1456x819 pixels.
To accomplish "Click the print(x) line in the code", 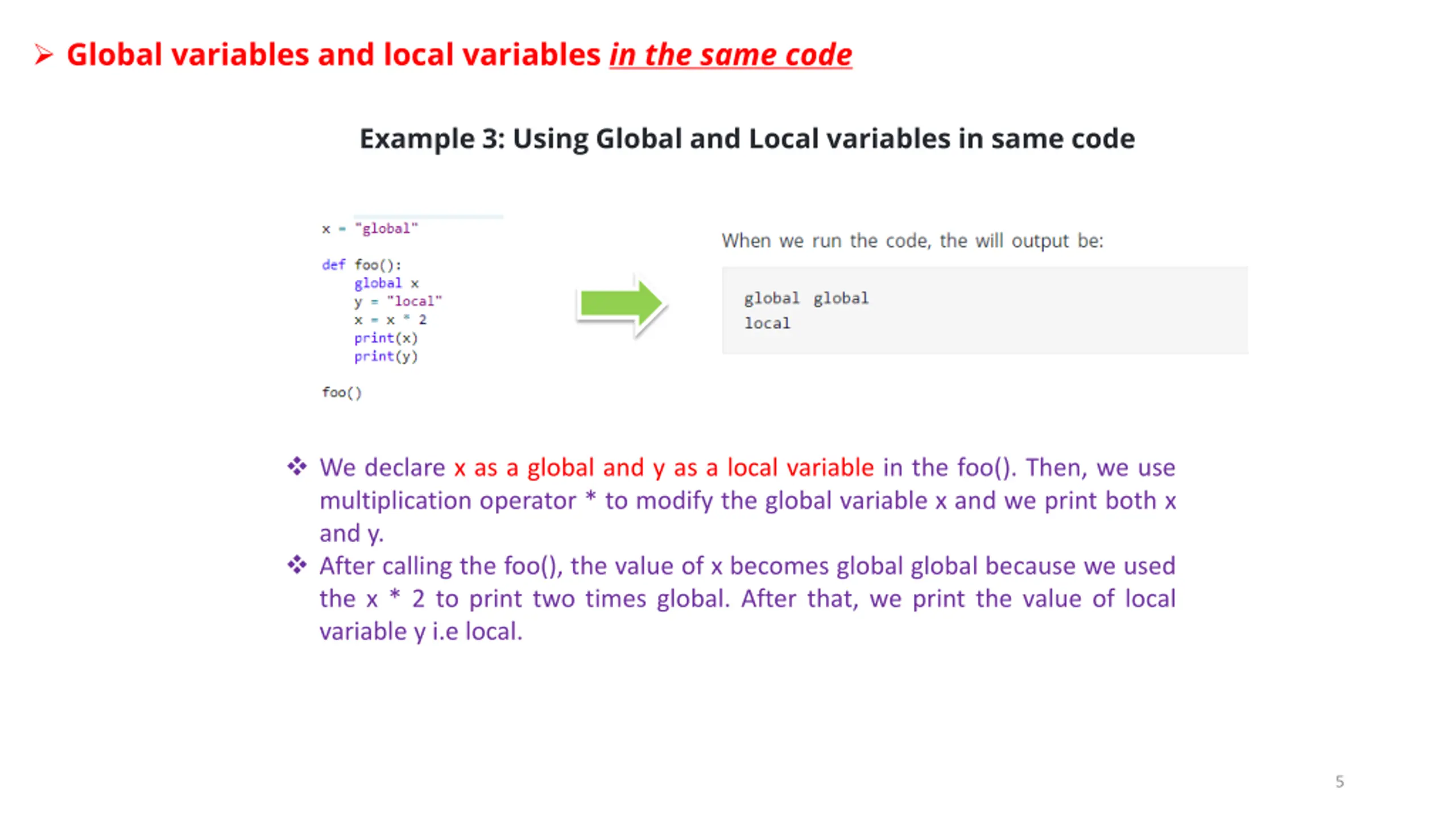I will 386,338.
